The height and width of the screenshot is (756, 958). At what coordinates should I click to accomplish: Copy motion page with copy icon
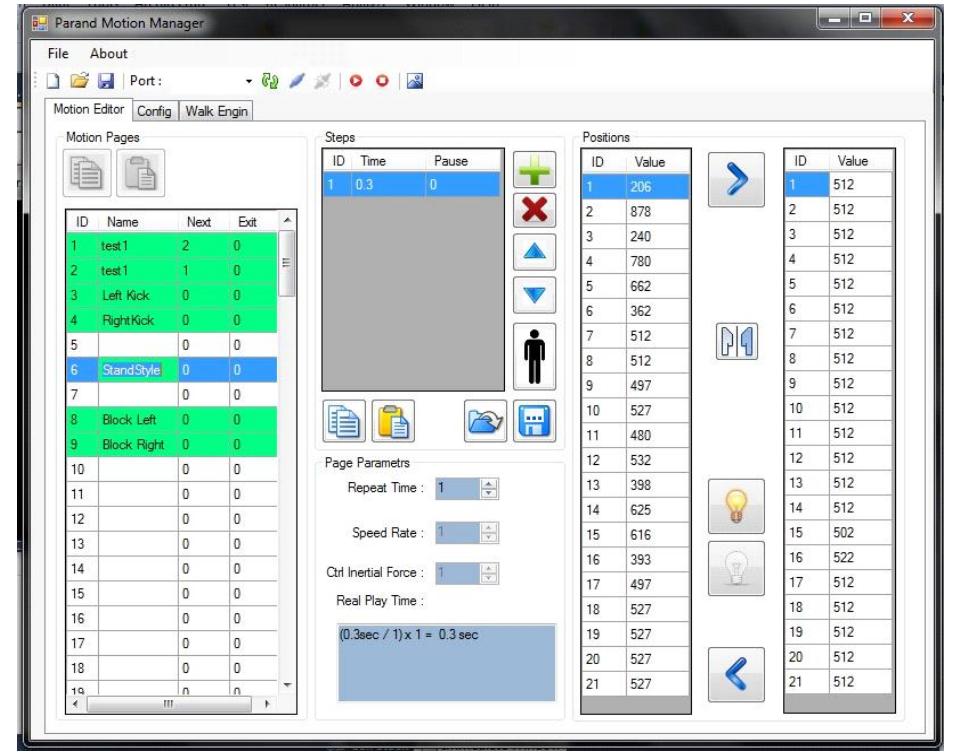point(87,173)
